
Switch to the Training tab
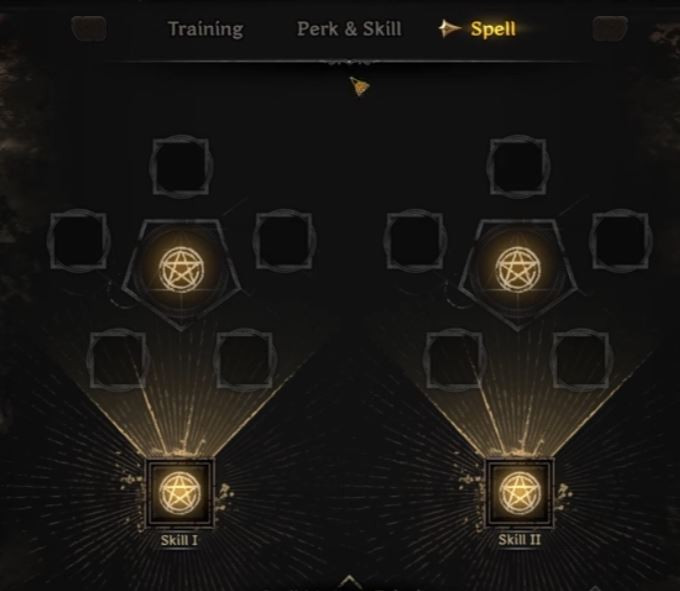click(x=206, y=29)
